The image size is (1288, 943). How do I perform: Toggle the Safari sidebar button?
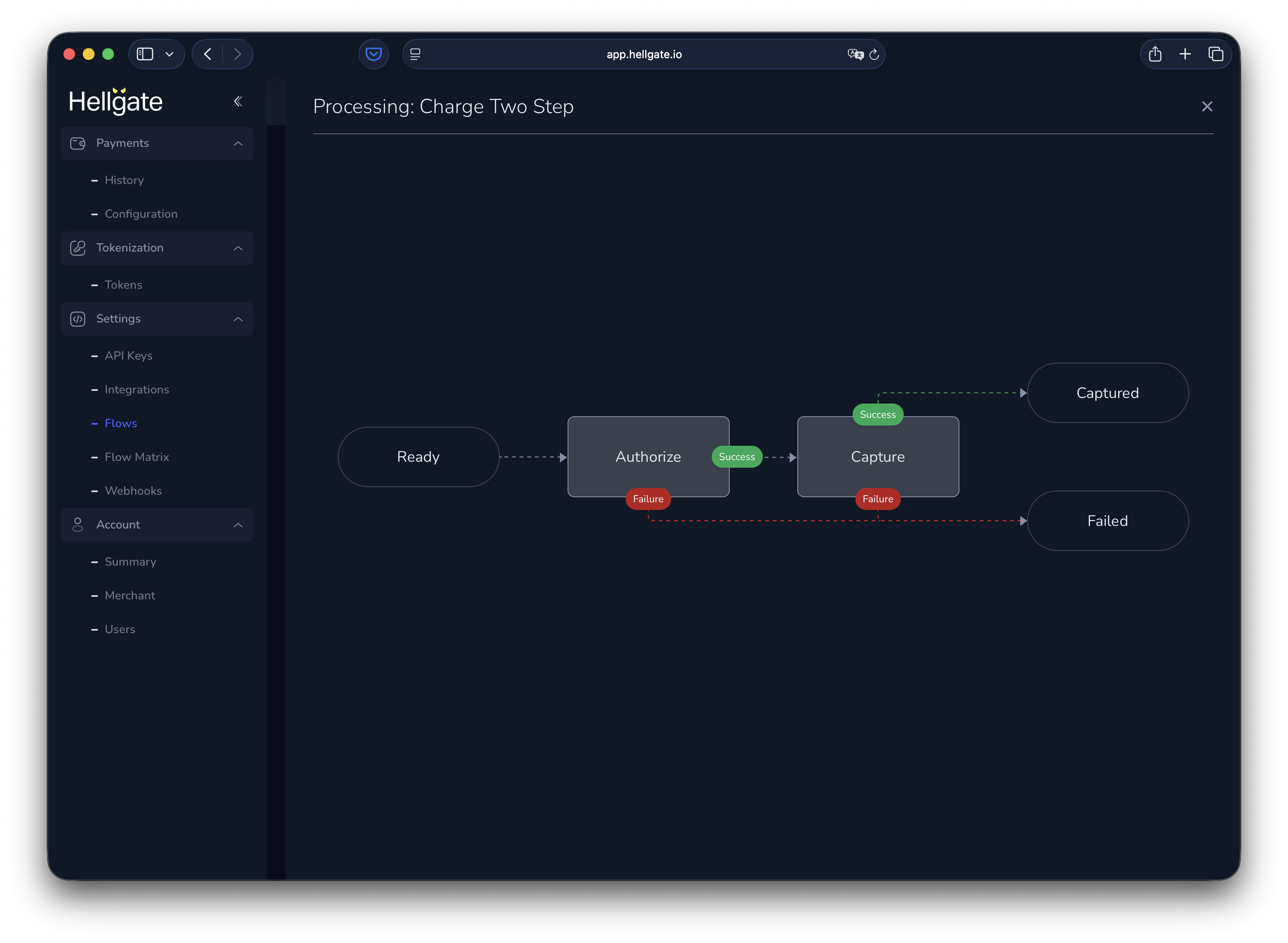(x=145, y=54)
